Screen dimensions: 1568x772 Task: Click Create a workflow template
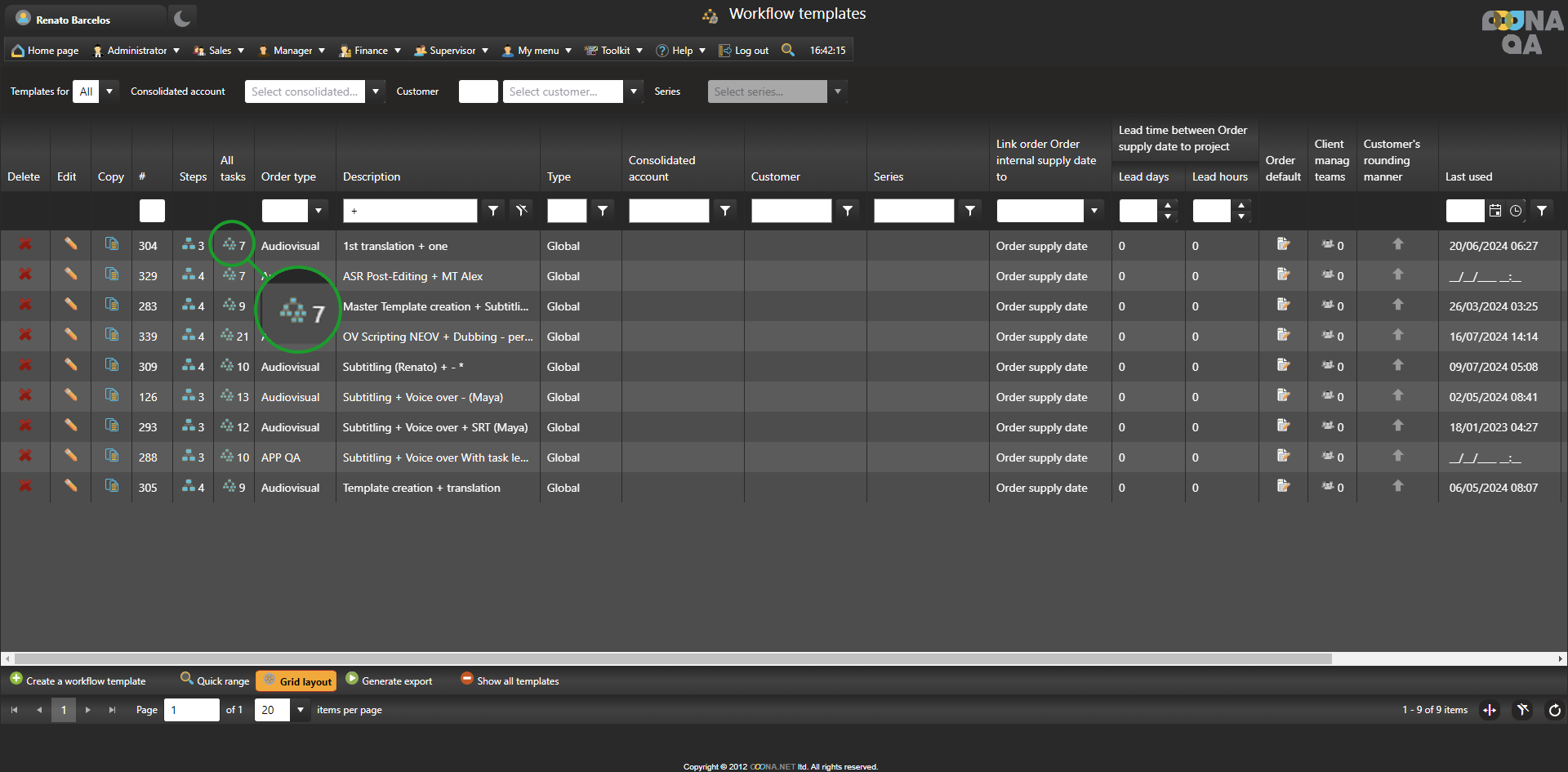[78, 681]
